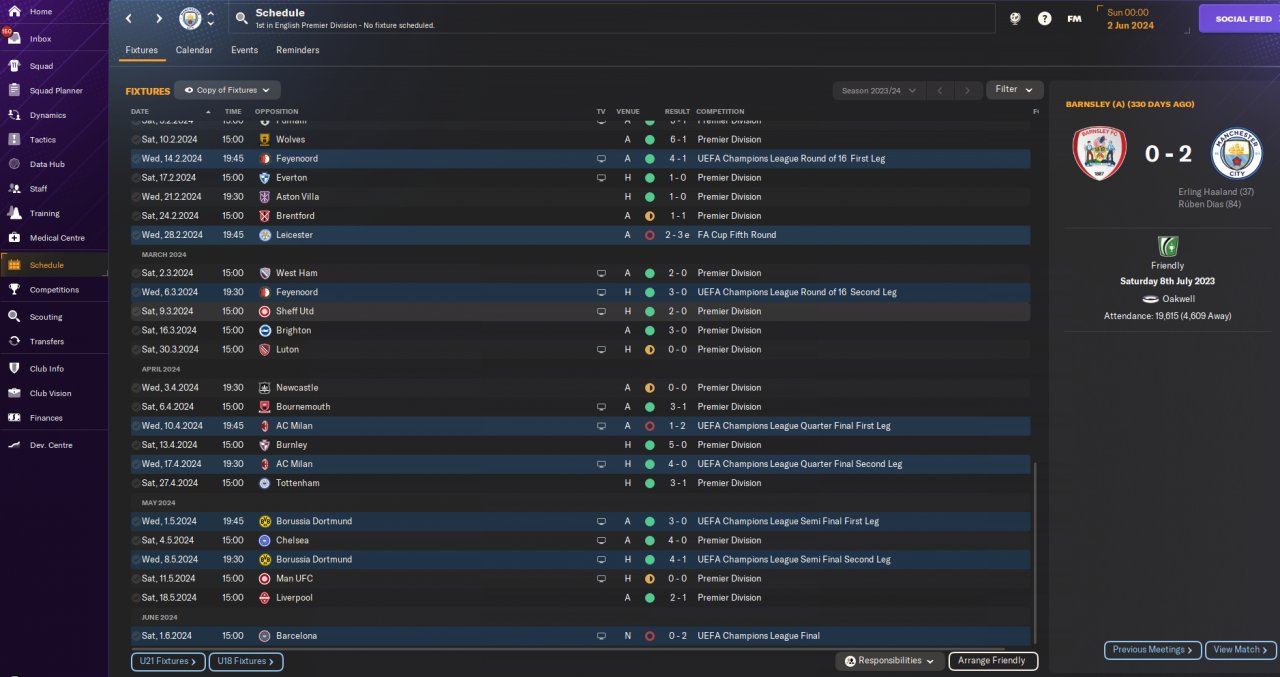Toggle the marker on the Liverpool 18.5.2024 row
Viewport: 1280px width, 677px height.
[136, 598]
